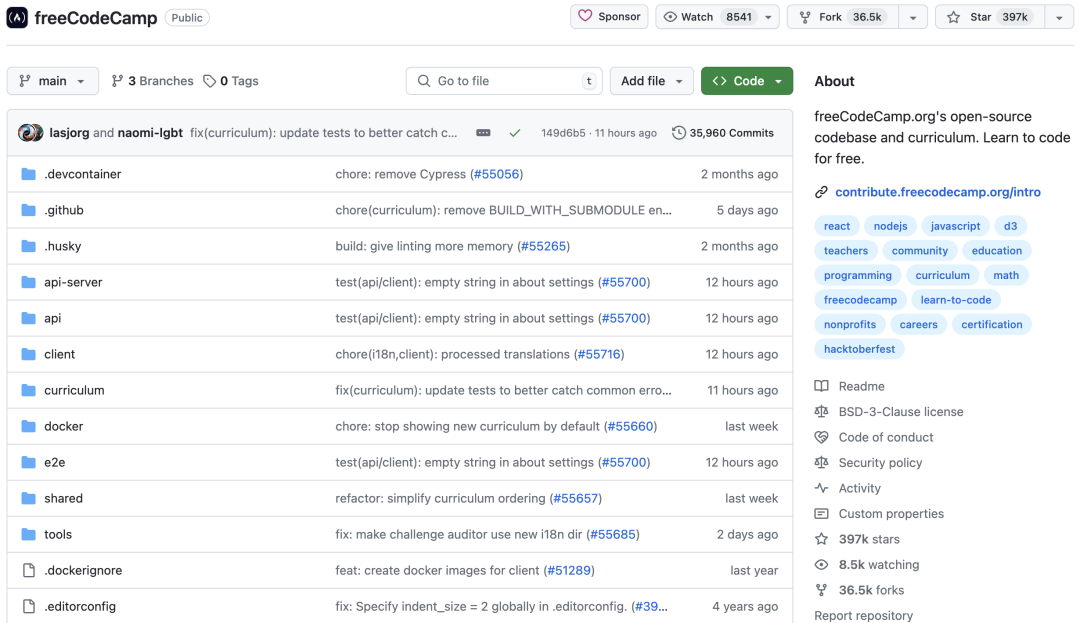The height and width of the screenshot is (623, 1080).
Task: Click the verified commit checkmark
Action: (513, 132)
